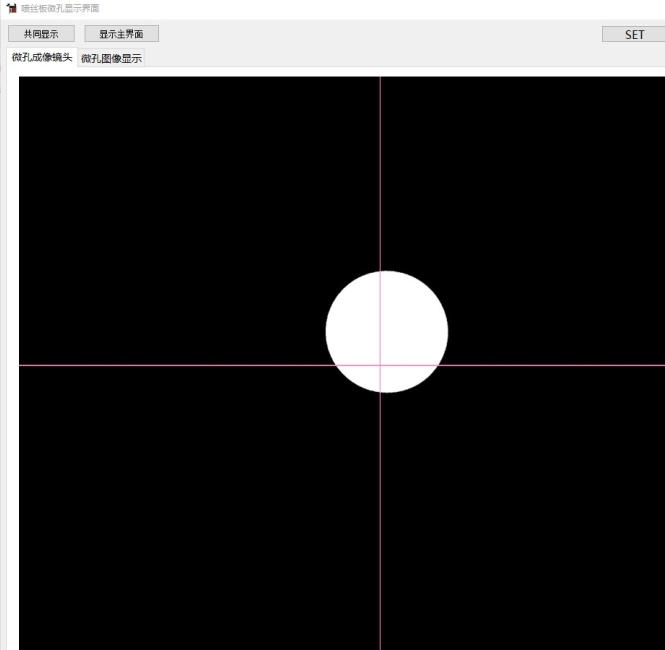Click the rightmost edge of the white circle
This screenshot has height=650, width=665.
(x=446, y=331)
